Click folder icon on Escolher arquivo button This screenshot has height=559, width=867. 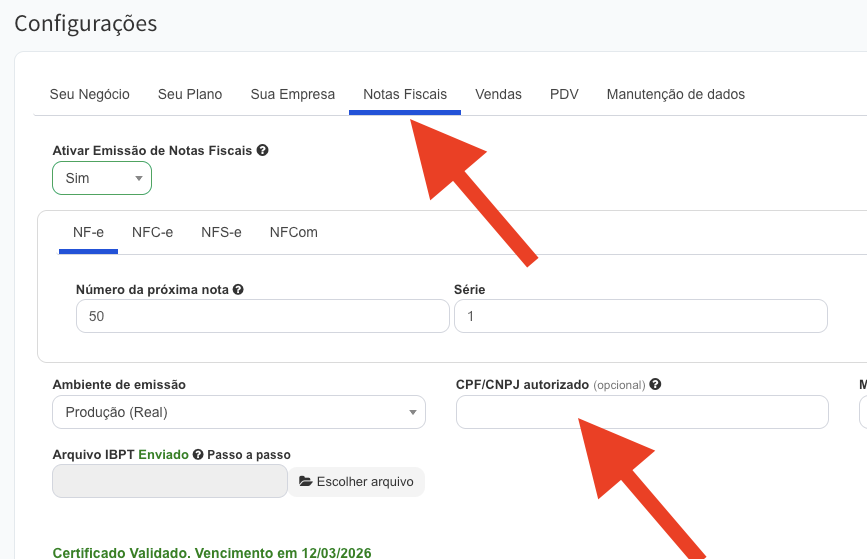[305, 482]
